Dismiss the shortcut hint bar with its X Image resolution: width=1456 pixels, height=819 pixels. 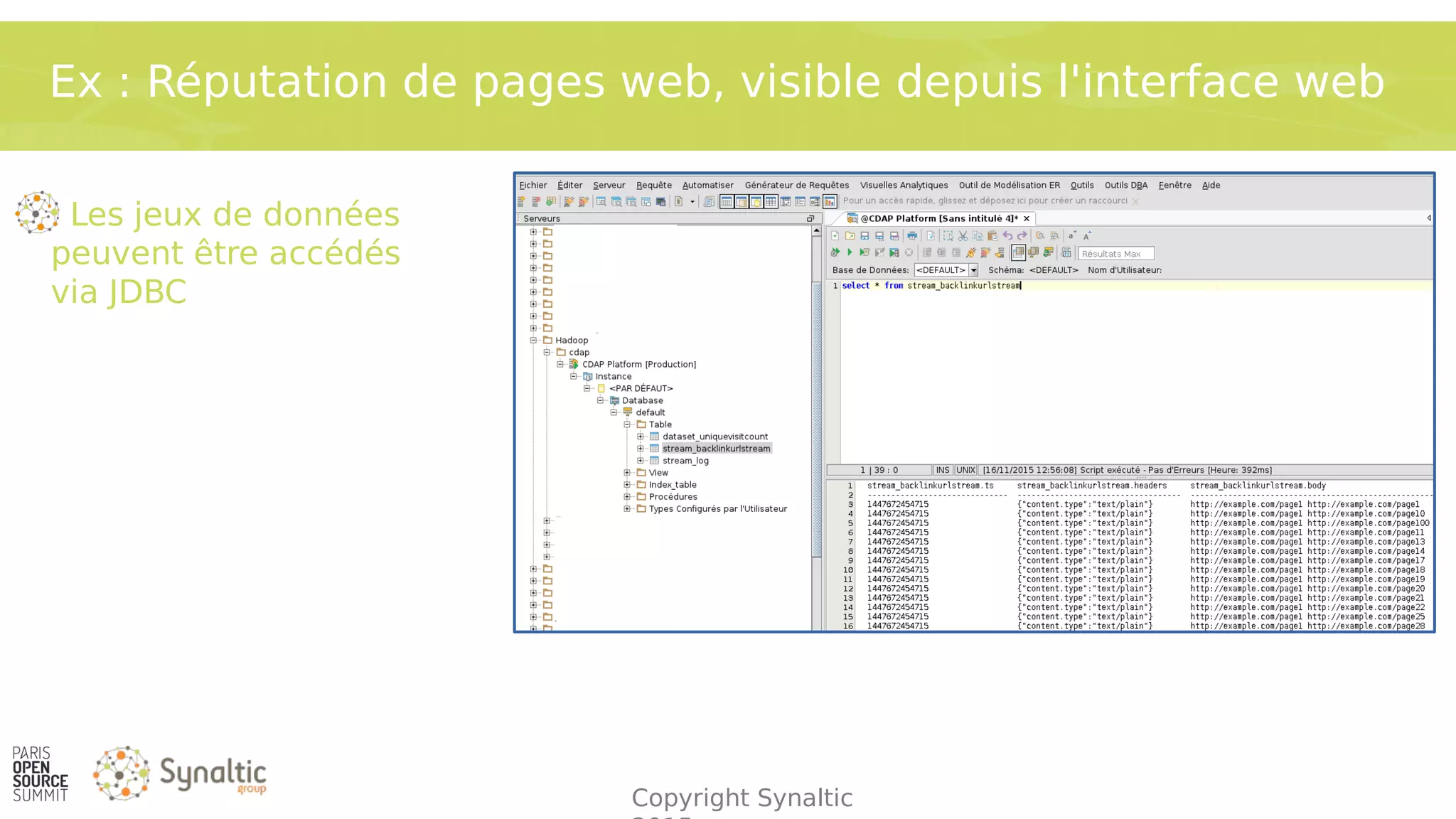coord(1135,201)
